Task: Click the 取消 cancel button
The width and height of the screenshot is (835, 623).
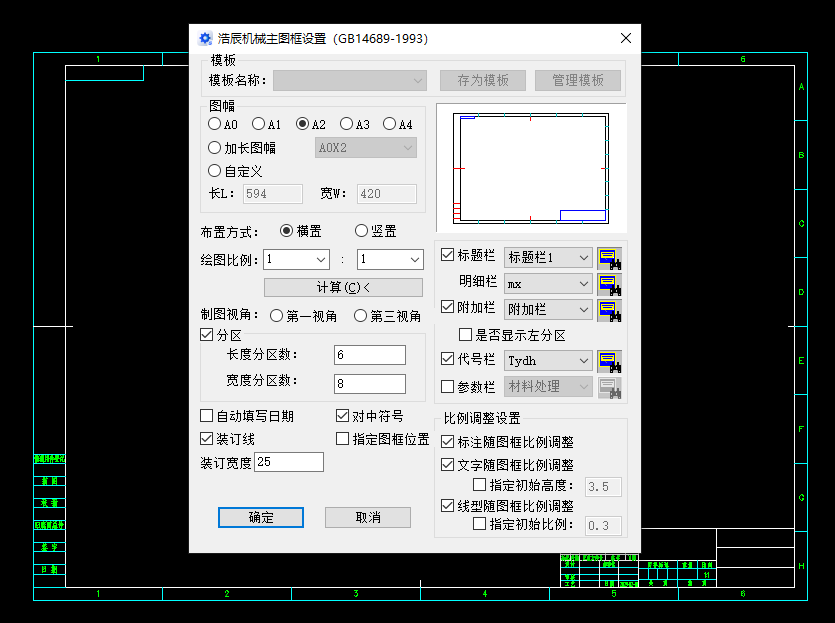Action: pos(368,517)
